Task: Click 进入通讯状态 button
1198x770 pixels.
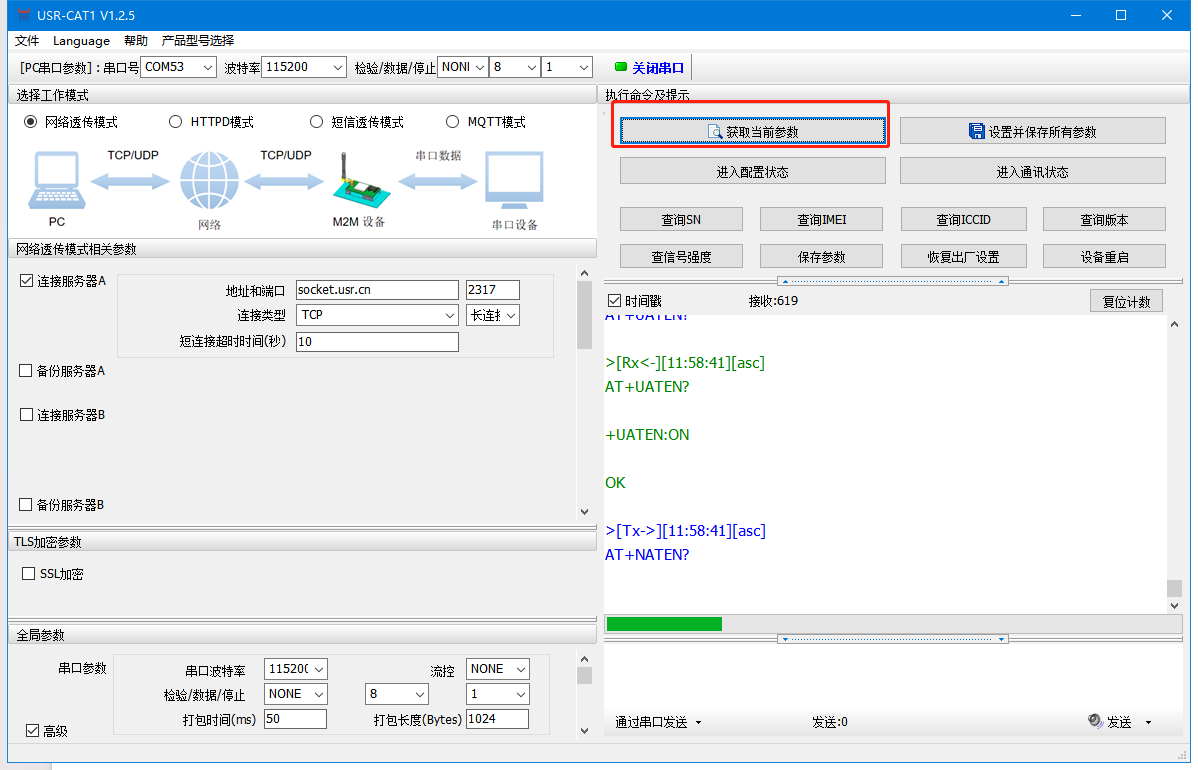Action: pos(1032,171)
